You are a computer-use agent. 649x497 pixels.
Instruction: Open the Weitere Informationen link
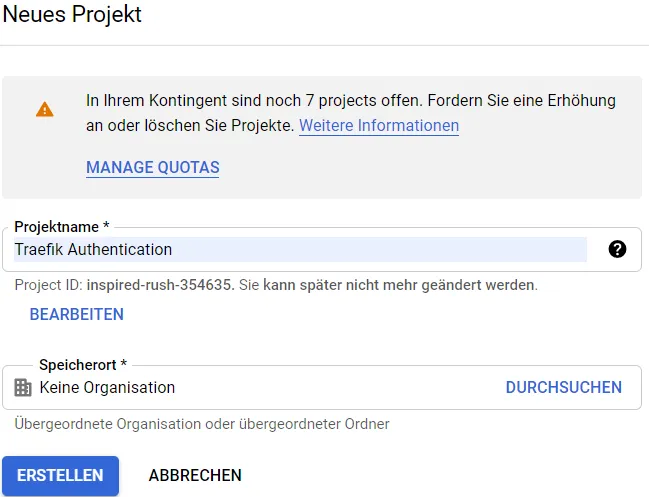coord(379,125)
